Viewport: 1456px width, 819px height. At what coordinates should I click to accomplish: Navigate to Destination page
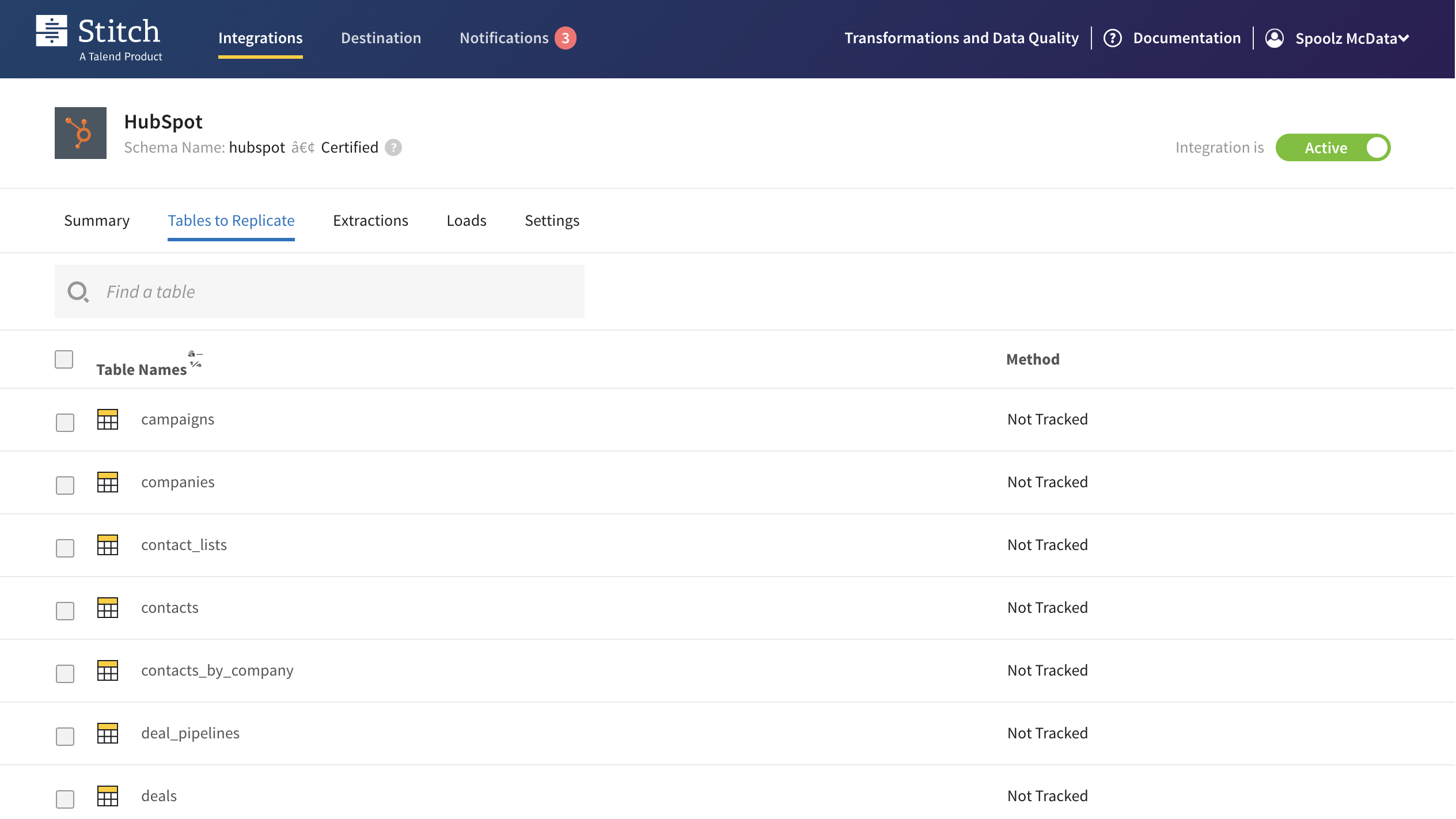point(381,37)
